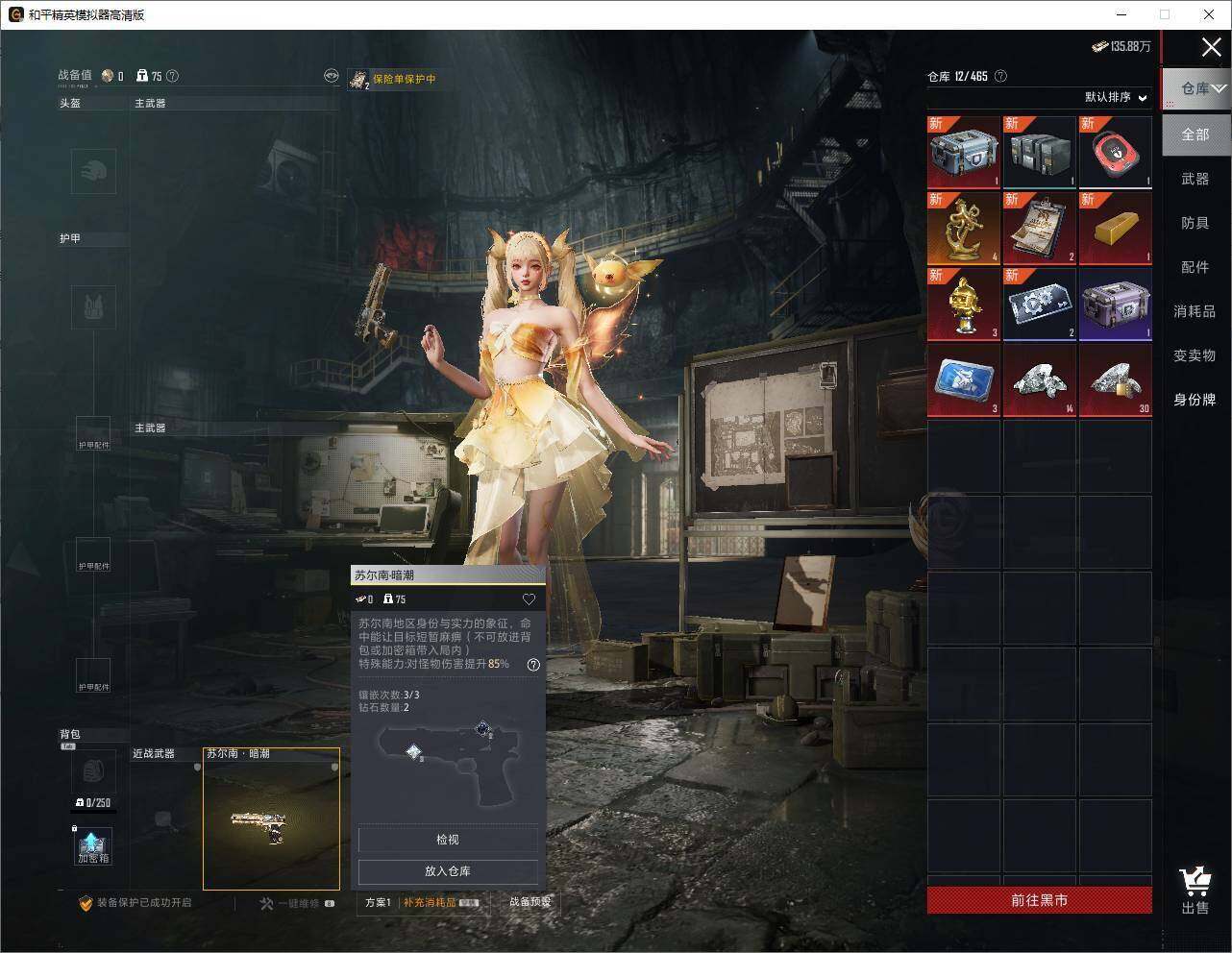
Task: Click the first 护甲配件 armor attachment slot
Action: point(93,434)
